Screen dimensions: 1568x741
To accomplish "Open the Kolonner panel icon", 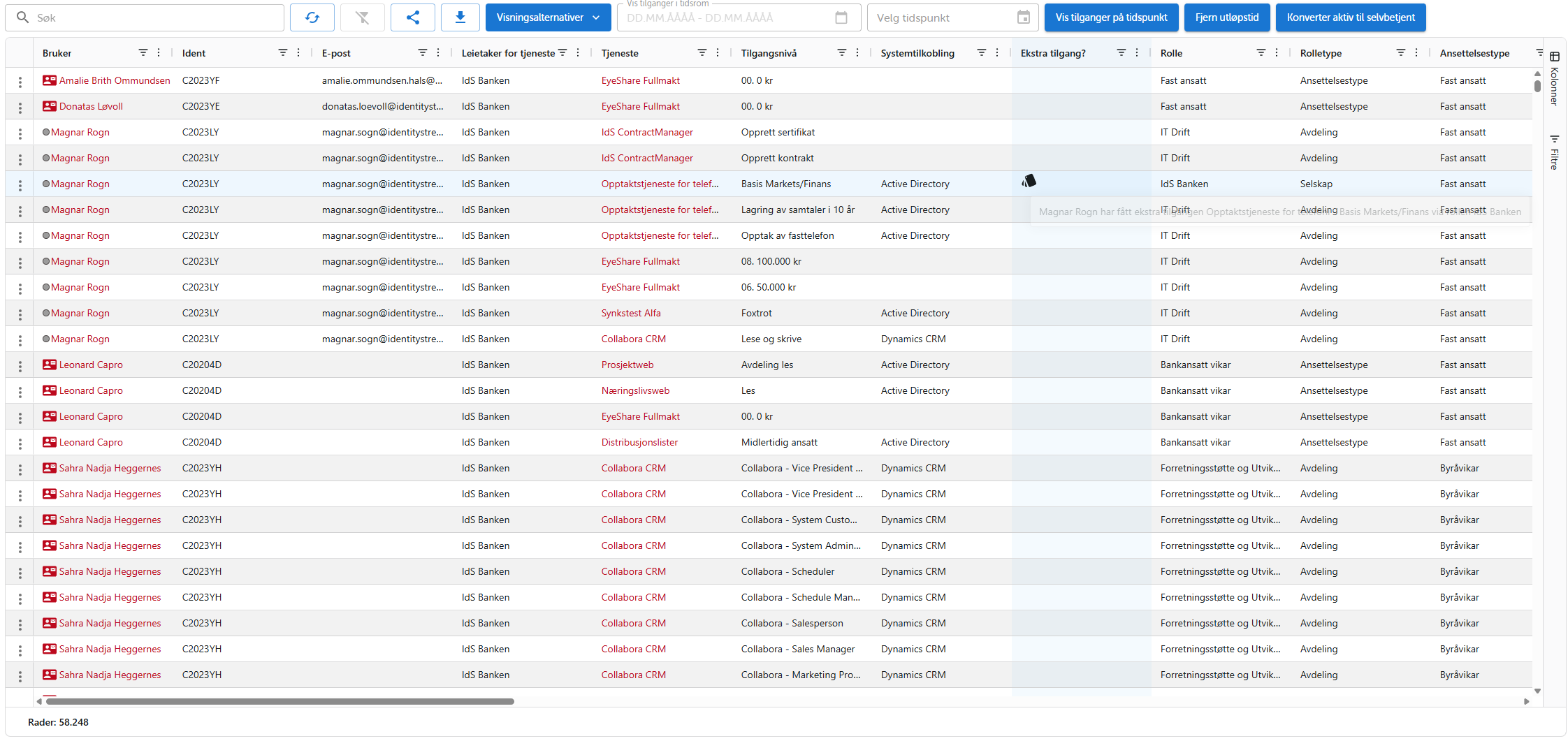I will tap(1553, 56).
